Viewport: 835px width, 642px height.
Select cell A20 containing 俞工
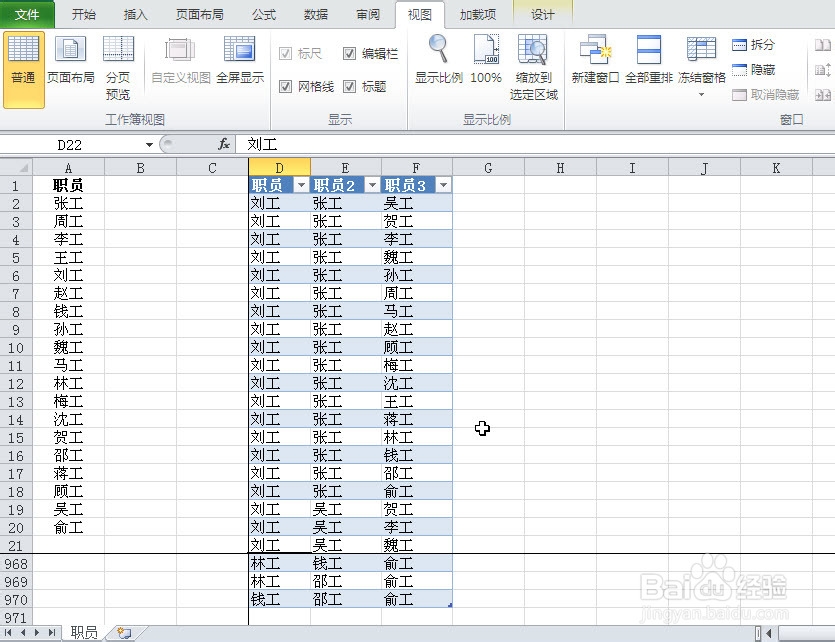pos(69,527)
